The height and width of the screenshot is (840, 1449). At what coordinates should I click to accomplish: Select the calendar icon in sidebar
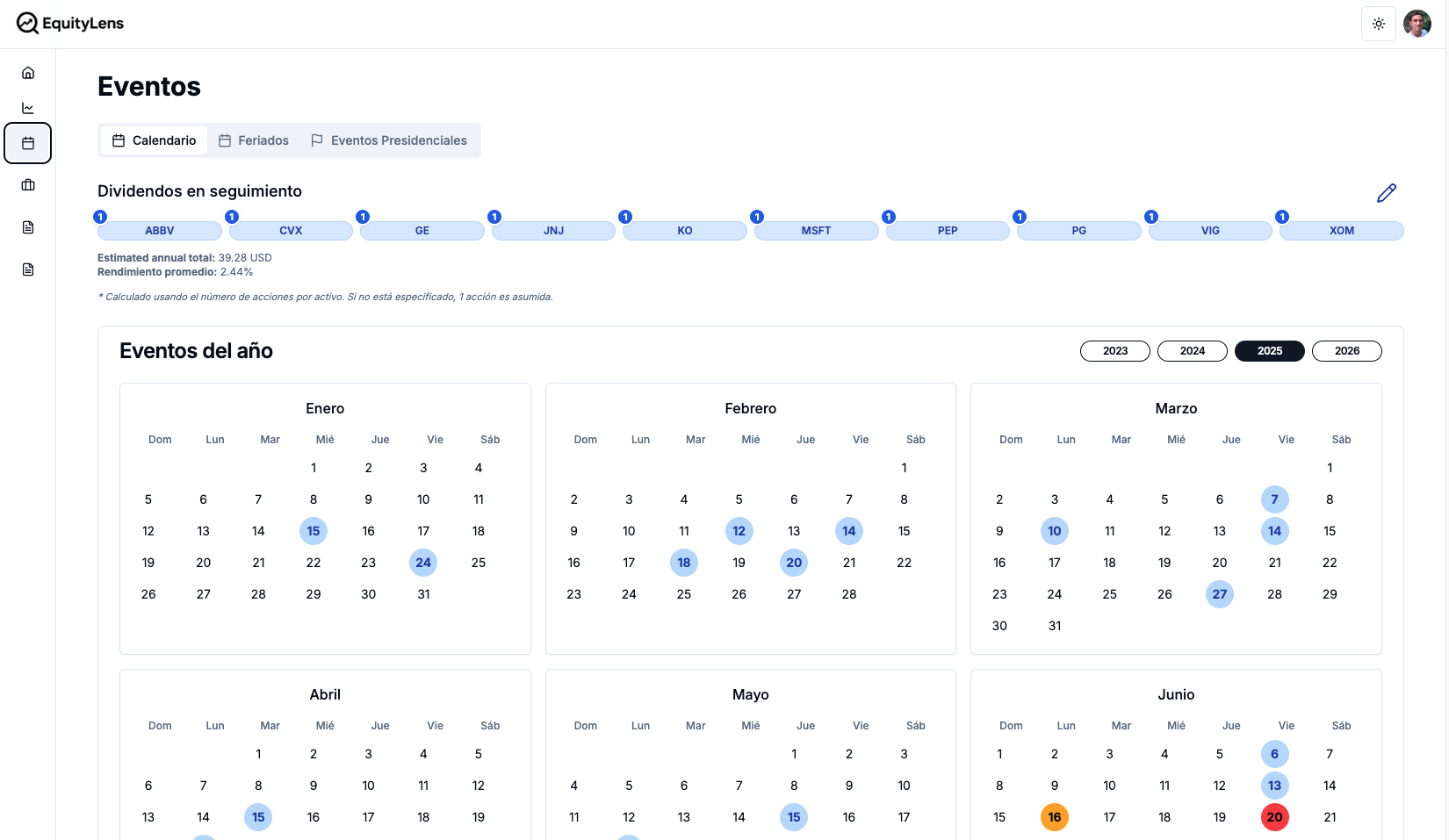tap(28, 143)
